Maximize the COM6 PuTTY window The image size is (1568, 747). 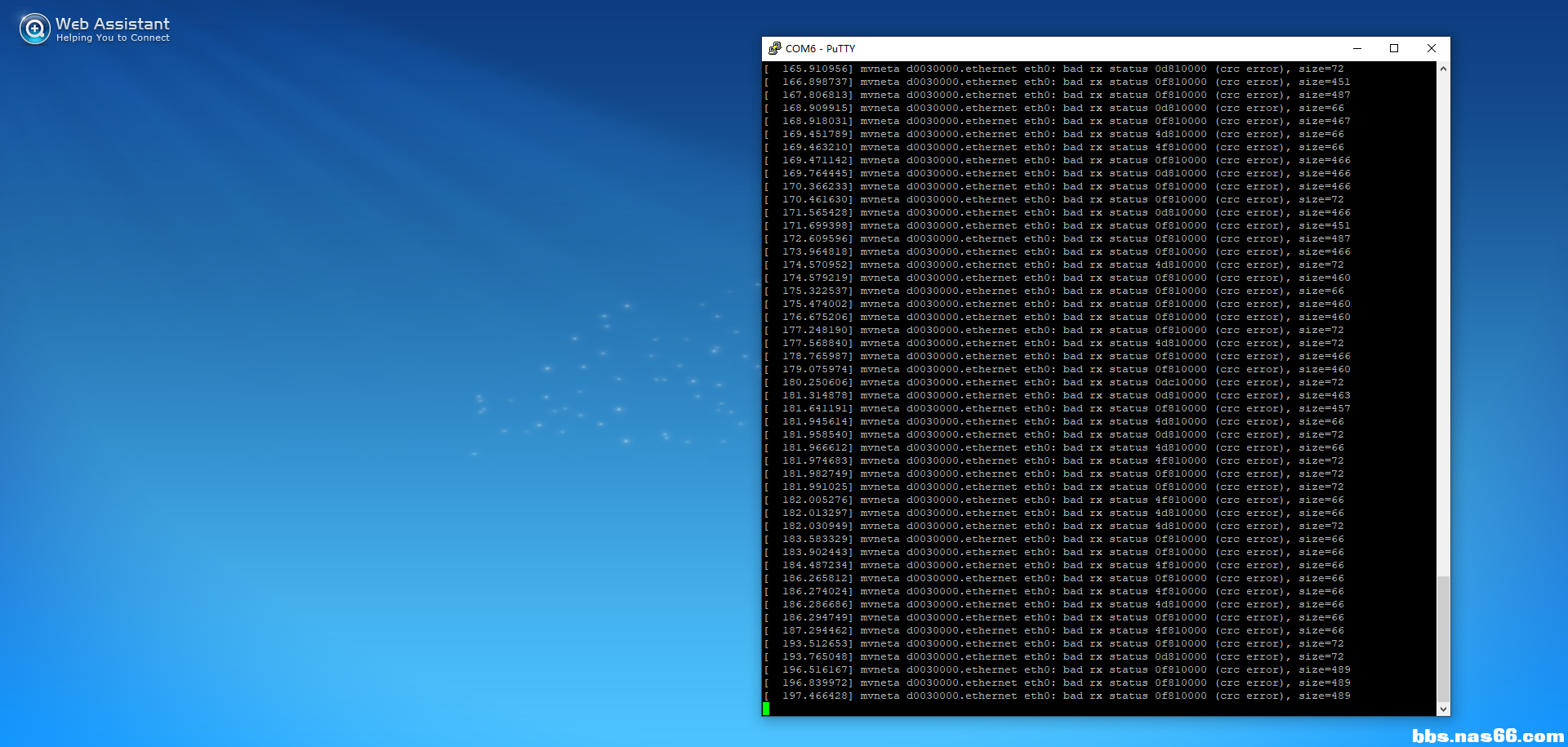tap(1394, 48)
